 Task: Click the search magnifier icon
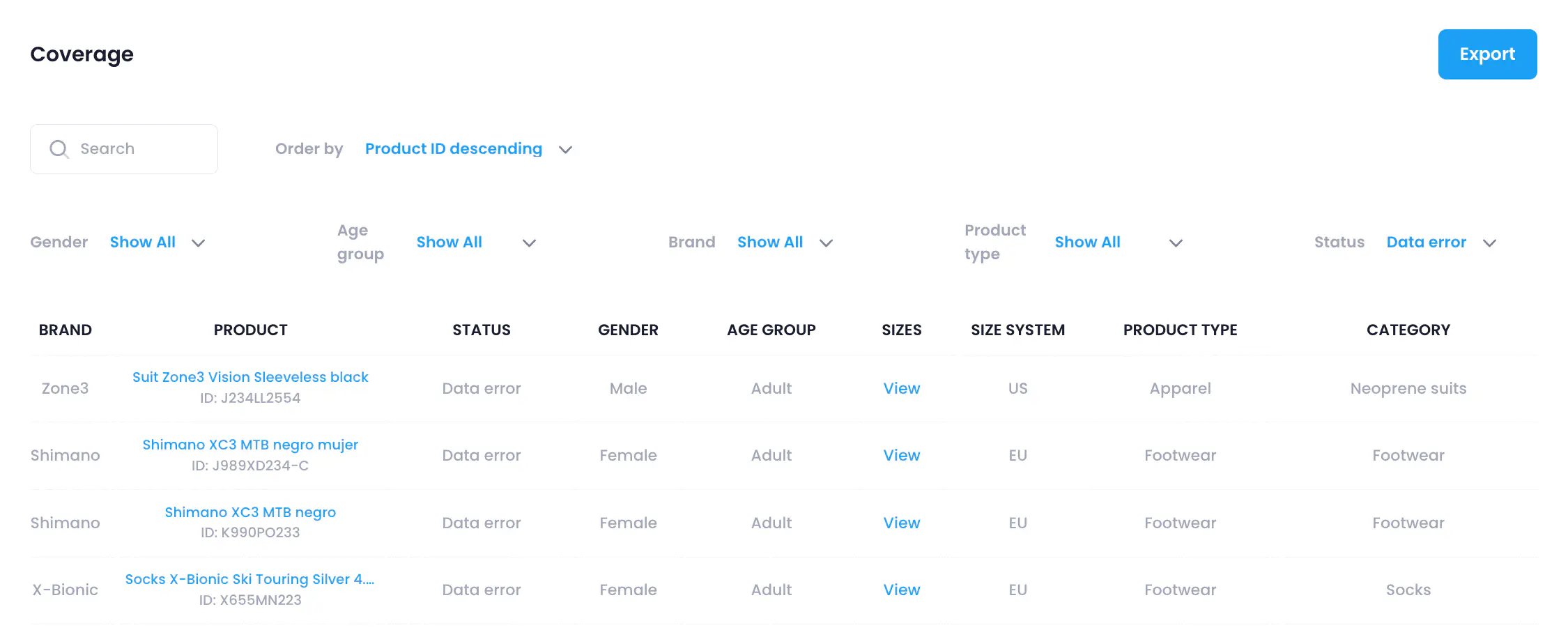pos(59,149)
